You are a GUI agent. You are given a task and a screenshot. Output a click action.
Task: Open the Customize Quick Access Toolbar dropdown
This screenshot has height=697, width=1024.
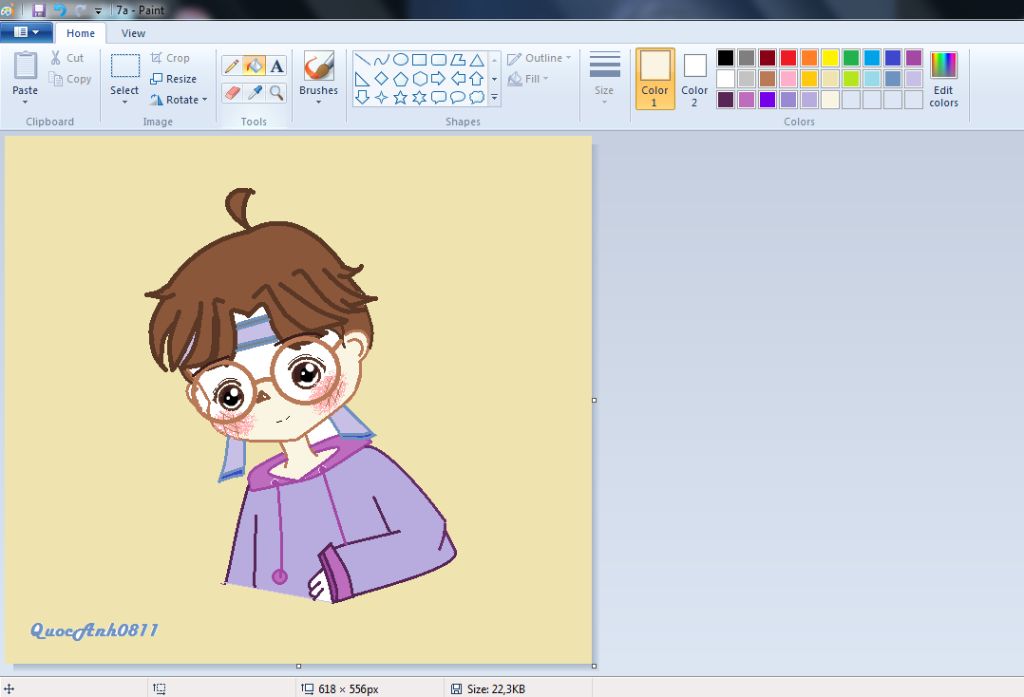(98, 10)
